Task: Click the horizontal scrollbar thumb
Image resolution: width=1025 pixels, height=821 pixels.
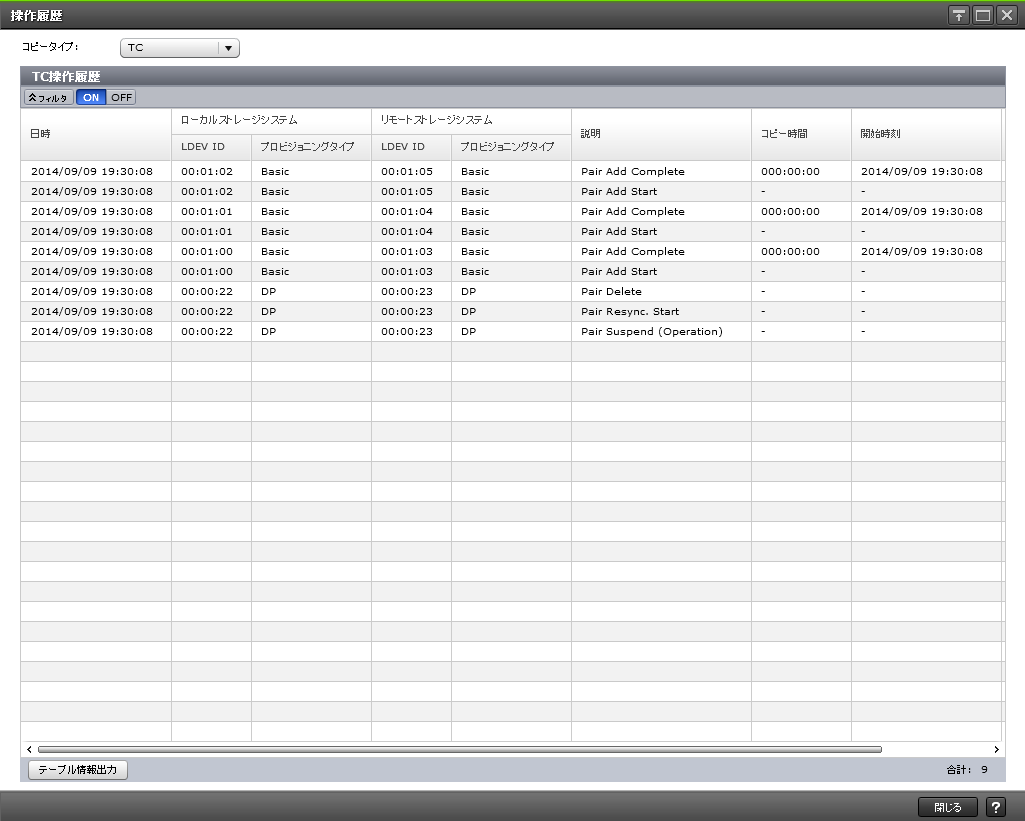Action: coord(460,749)
